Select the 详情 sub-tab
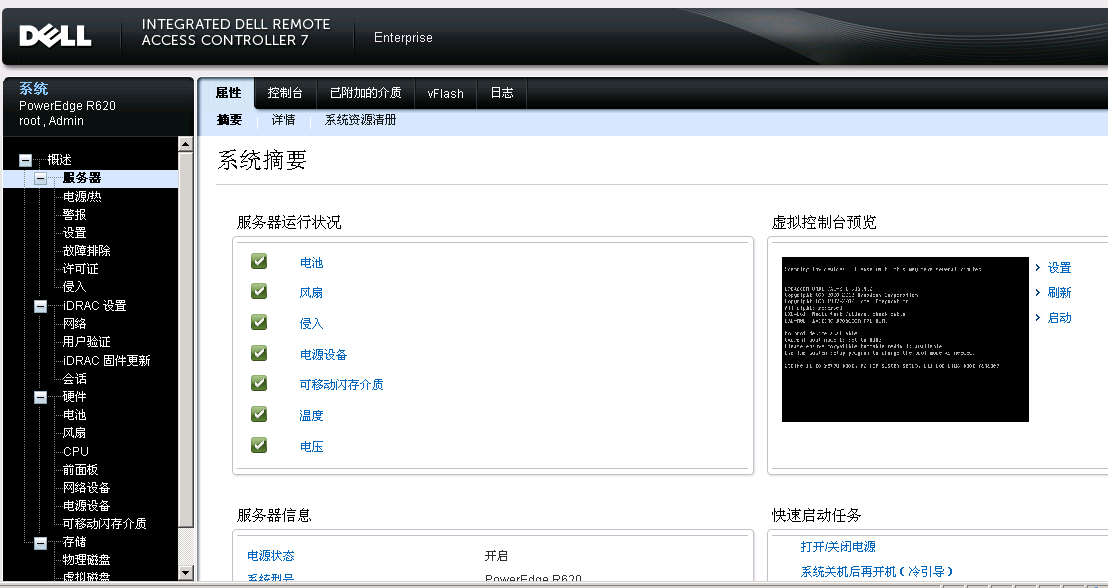Screen dimensions: 1108x588 pos(283,120)
